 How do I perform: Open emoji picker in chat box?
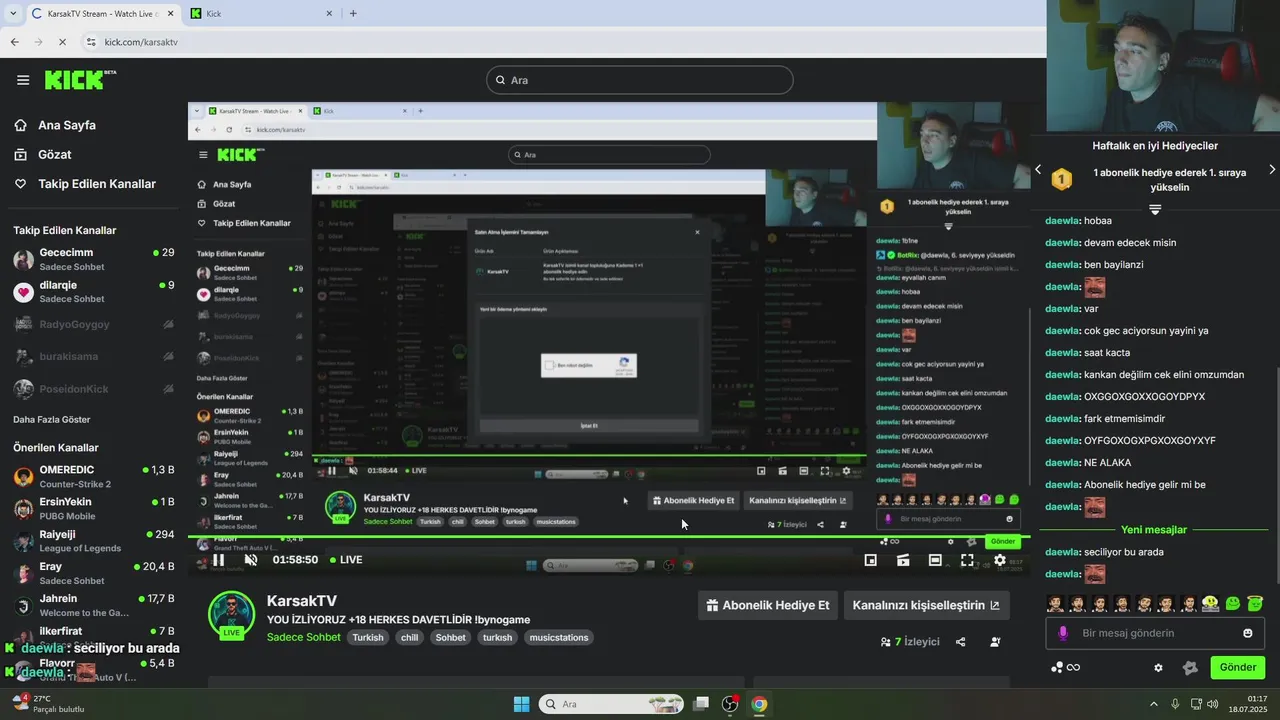[x=1248, y=633]
